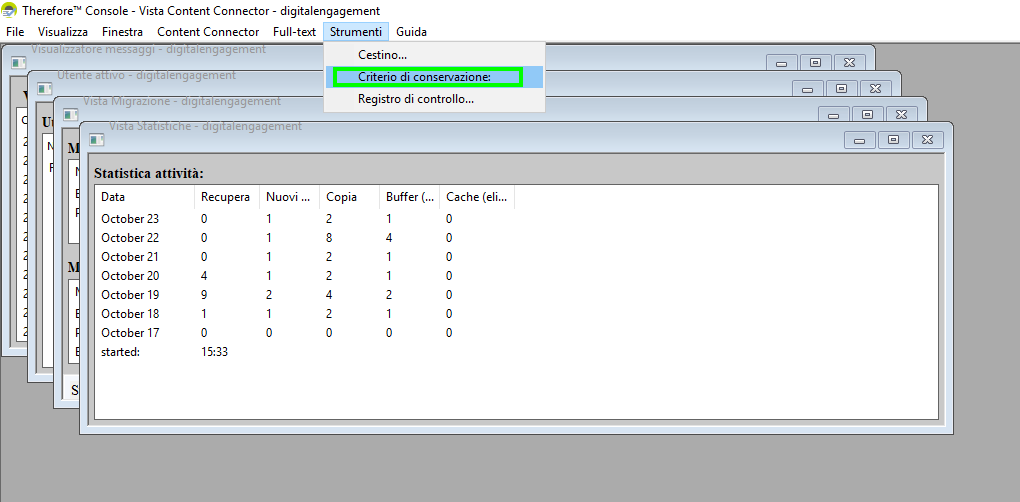Close the Utente attivo window
The image size is (1020, 502).
tap(876, 88)
